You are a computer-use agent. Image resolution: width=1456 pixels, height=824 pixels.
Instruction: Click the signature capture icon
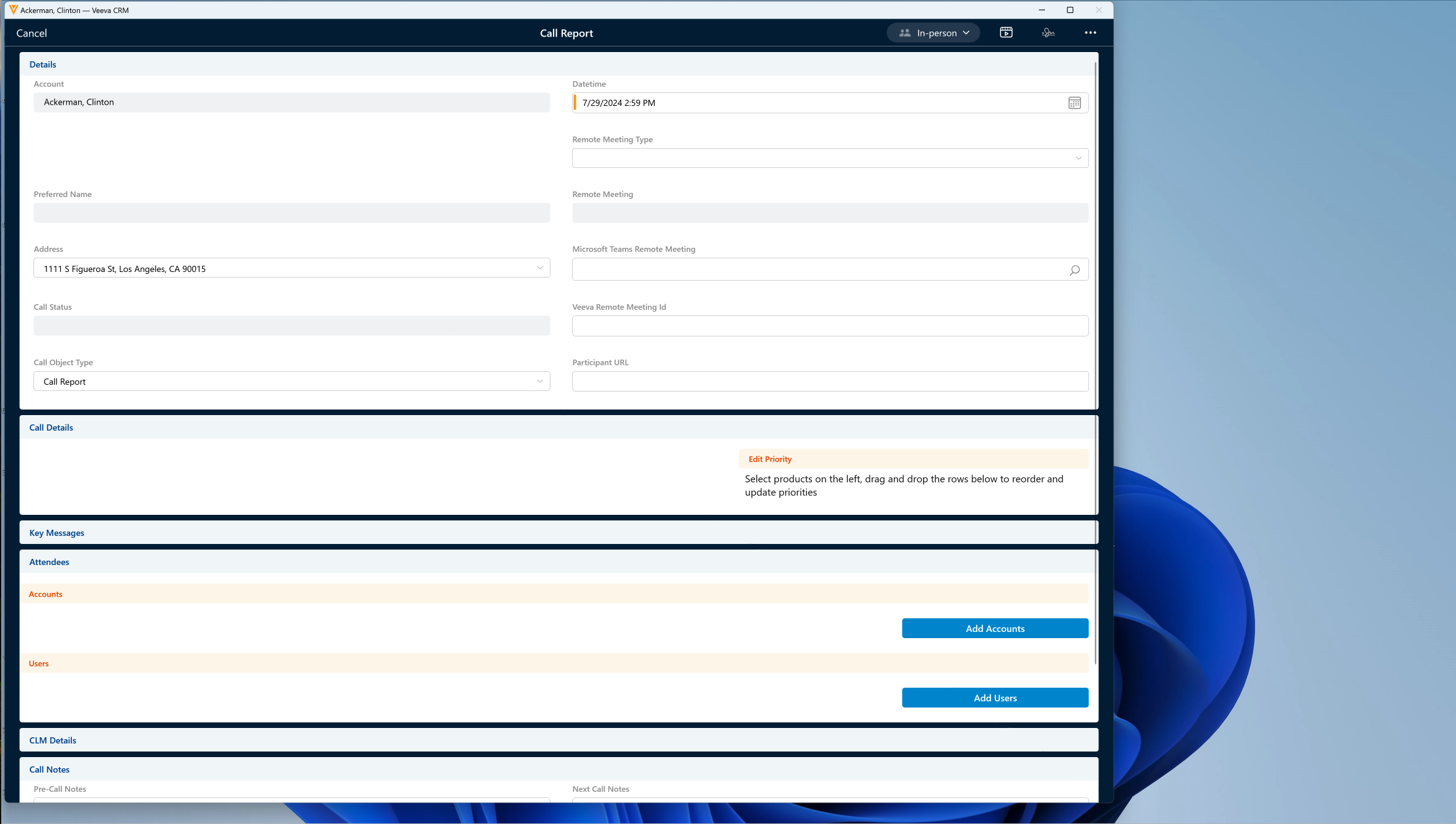click(x=1048, y=33)
